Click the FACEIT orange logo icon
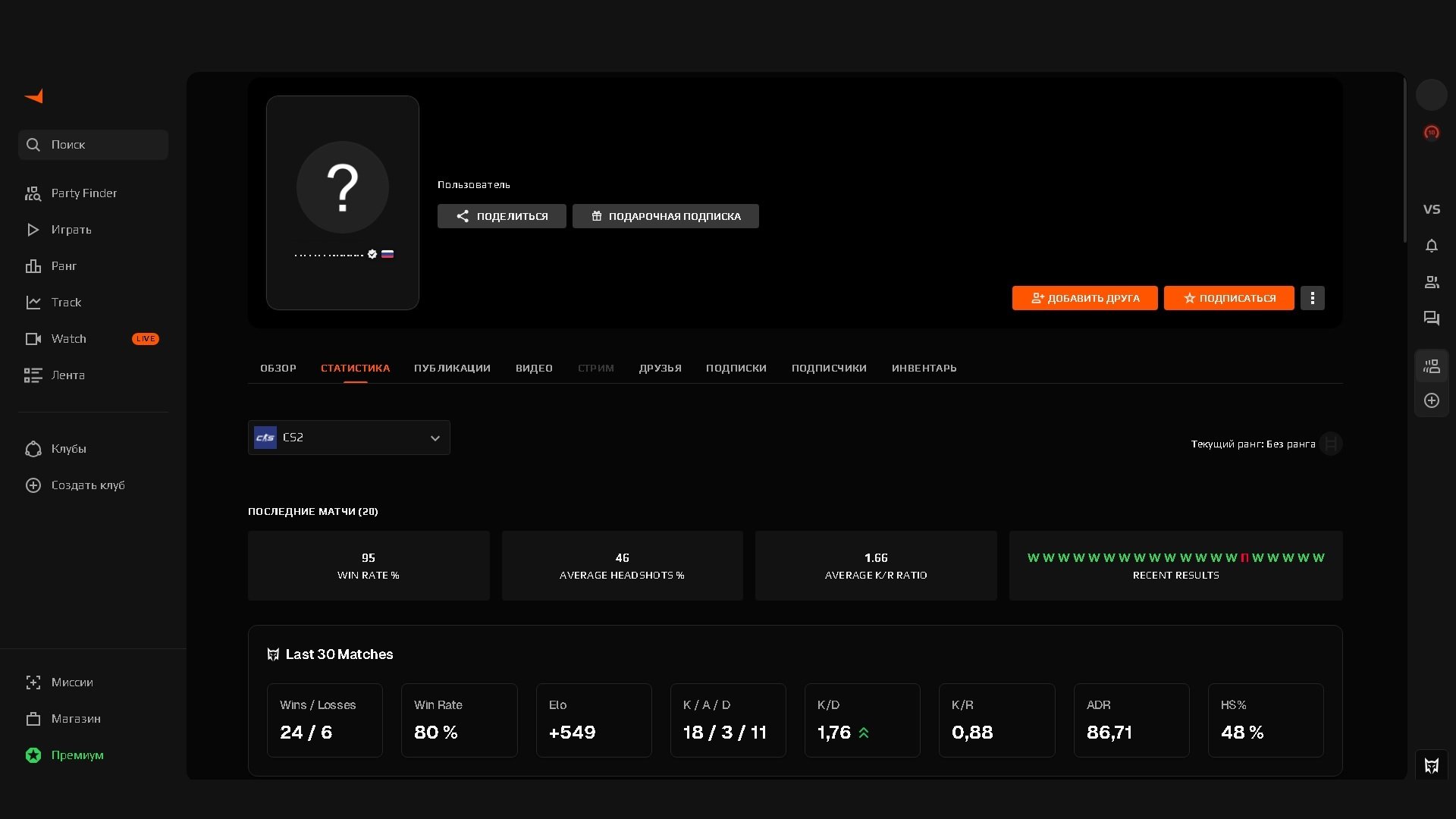 pyautogui.click(x=34, y=96)
